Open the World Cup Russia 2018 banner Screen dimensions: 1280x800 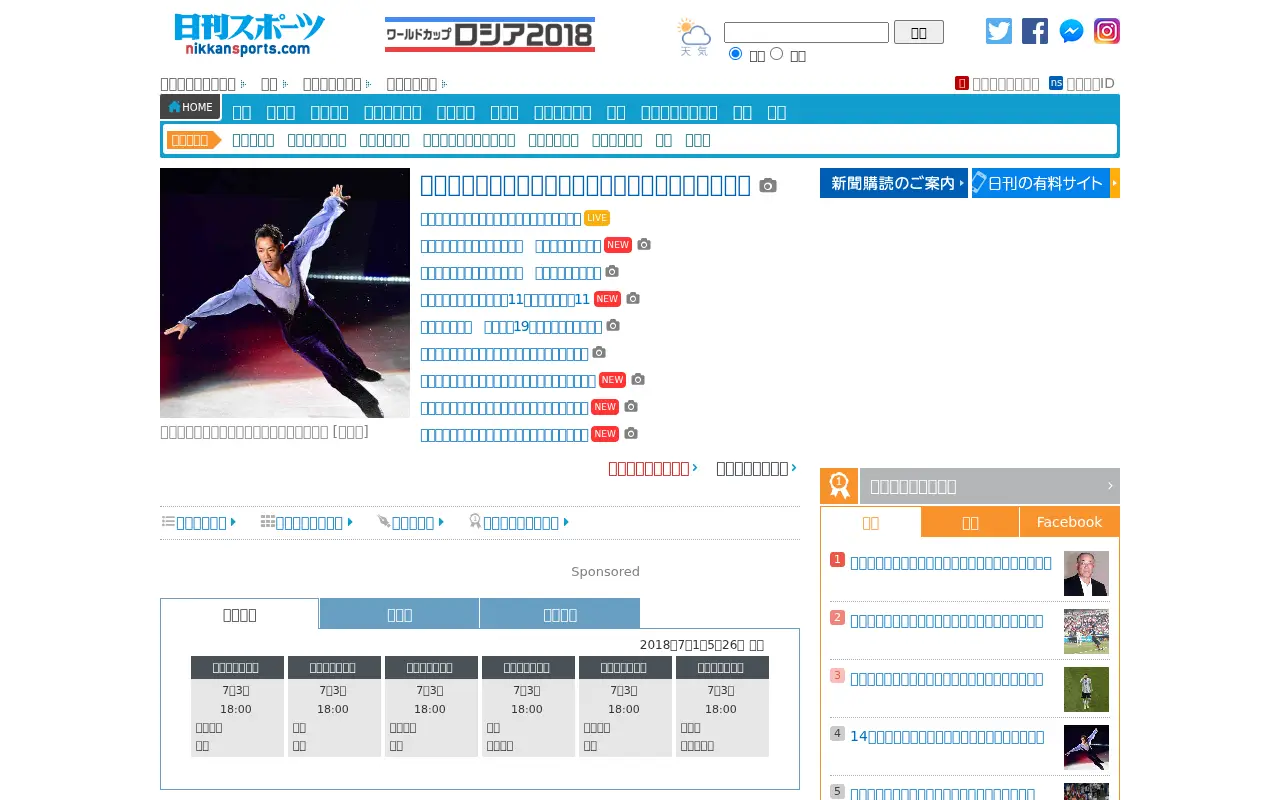tap(490, 34)
